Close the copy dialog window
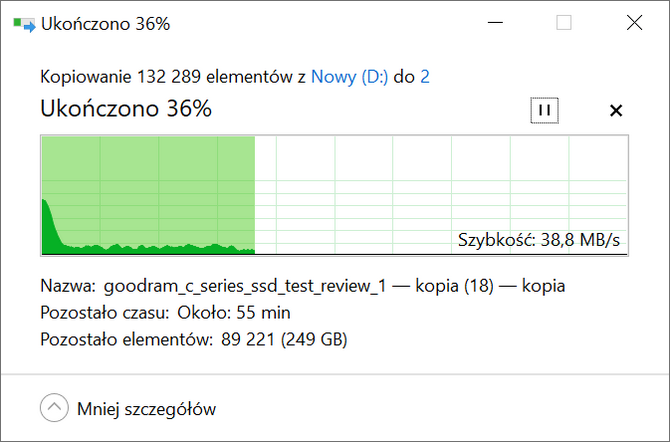The image size is (670, 442). coord(635,23)
